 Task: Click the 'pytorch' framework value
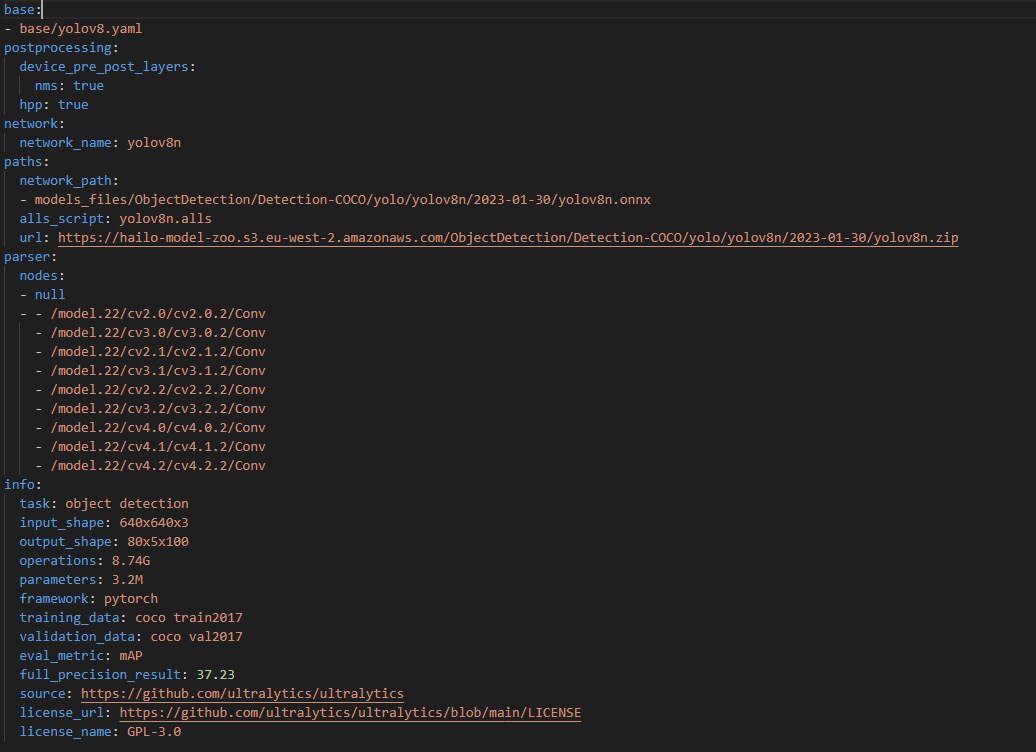131,599
